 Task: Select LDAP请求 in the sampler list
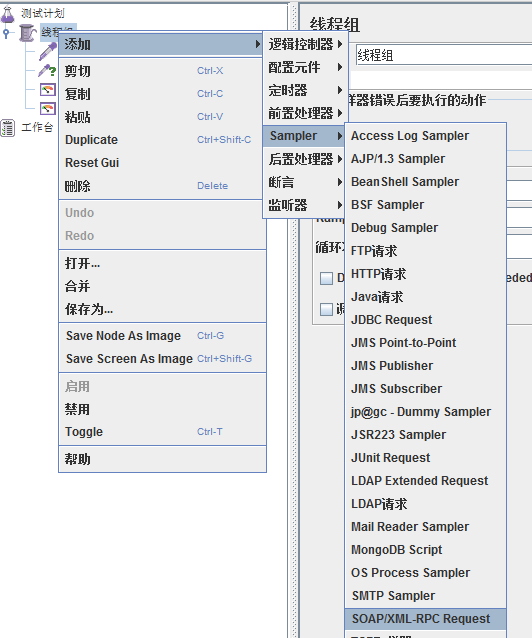click(x=425, y=504)
